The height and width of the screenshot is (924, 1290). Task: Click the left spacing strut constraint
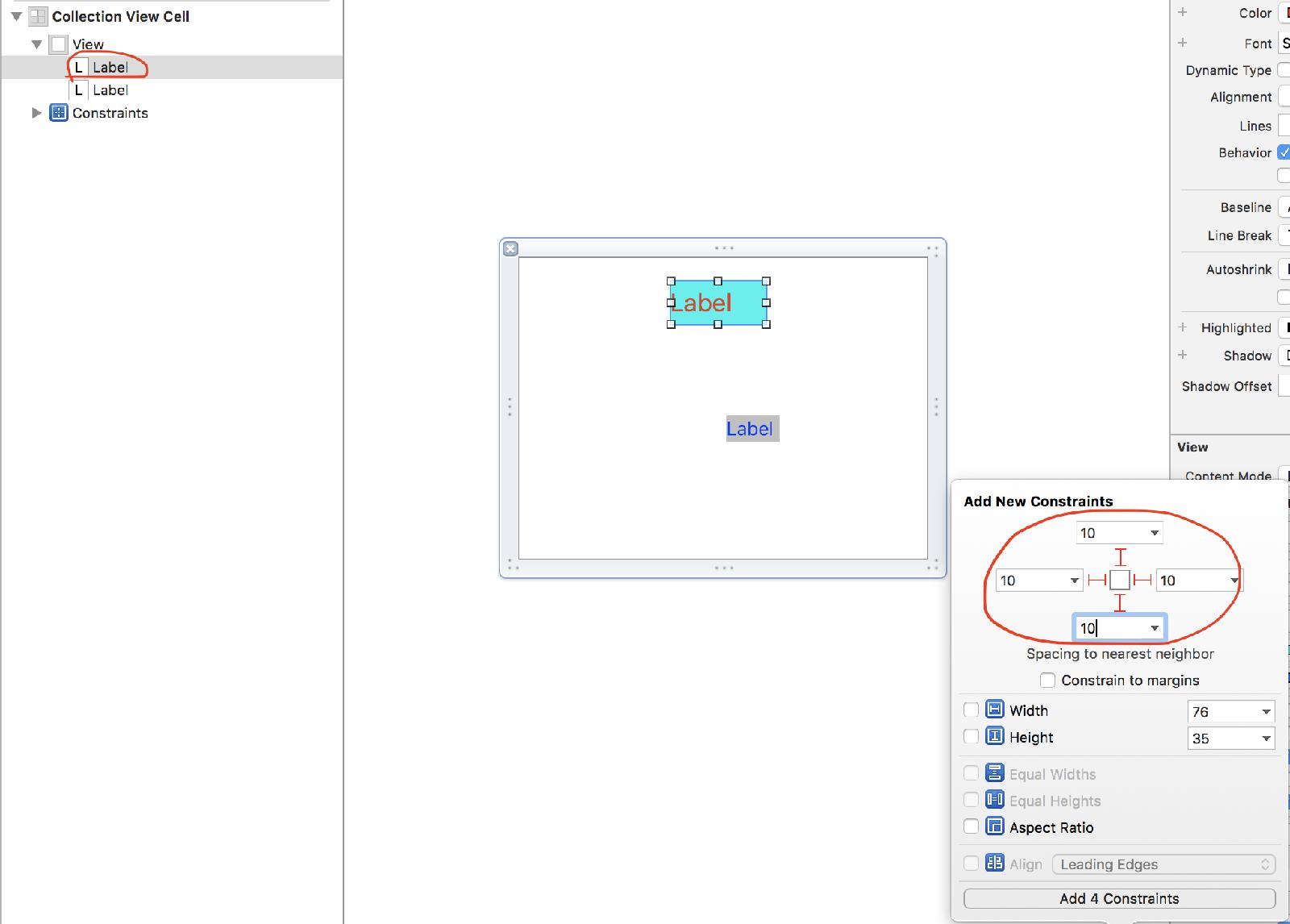pos(1096,580)
